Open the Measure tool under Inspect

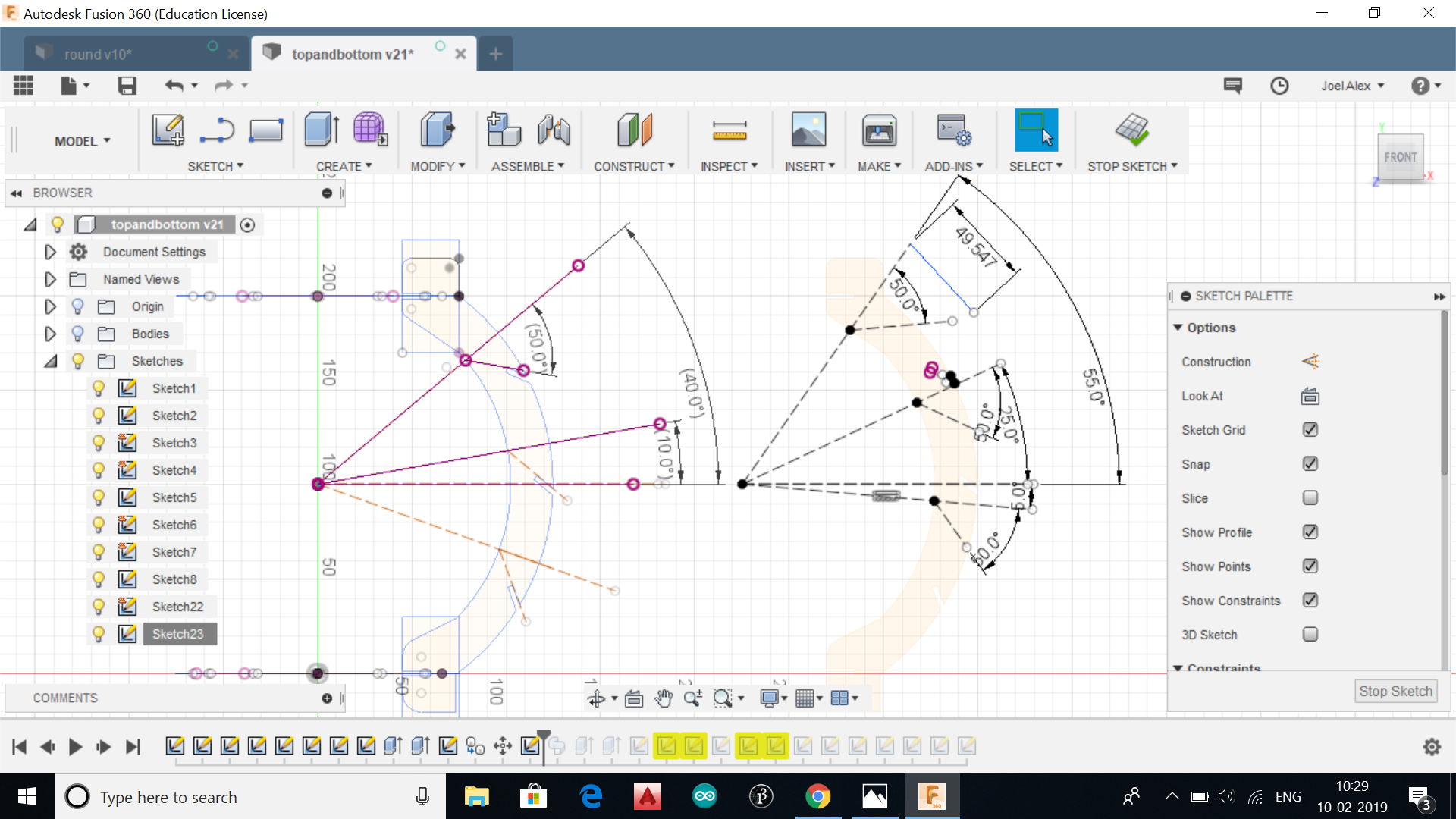(729, 131)
